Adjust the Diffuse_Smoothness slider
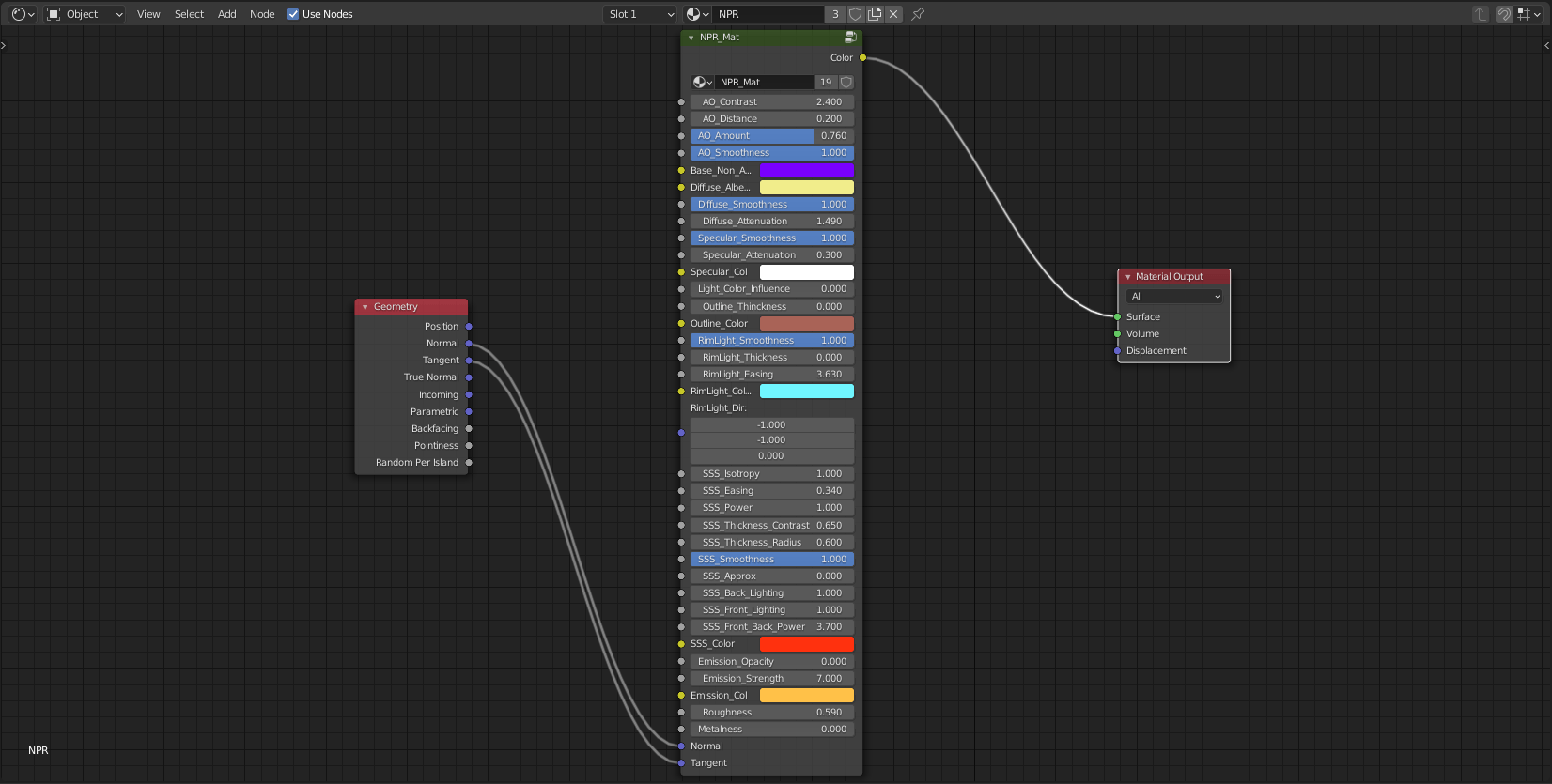The image size is (1552, 784). coord(772,205)
